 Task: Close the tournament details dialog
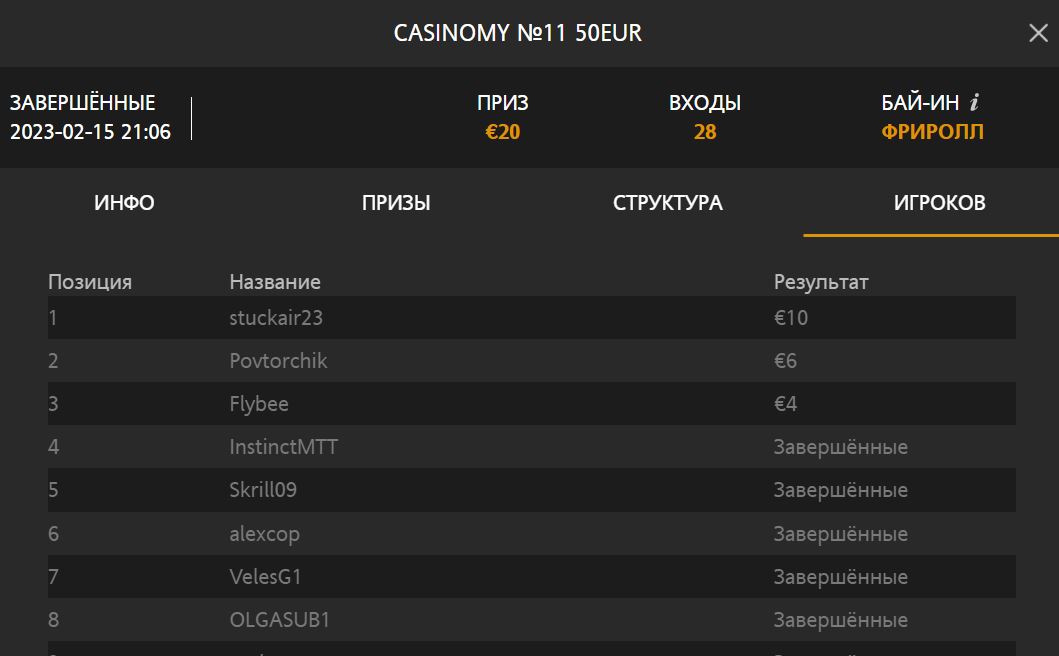pyautogui.click(x=1038, y=33)
